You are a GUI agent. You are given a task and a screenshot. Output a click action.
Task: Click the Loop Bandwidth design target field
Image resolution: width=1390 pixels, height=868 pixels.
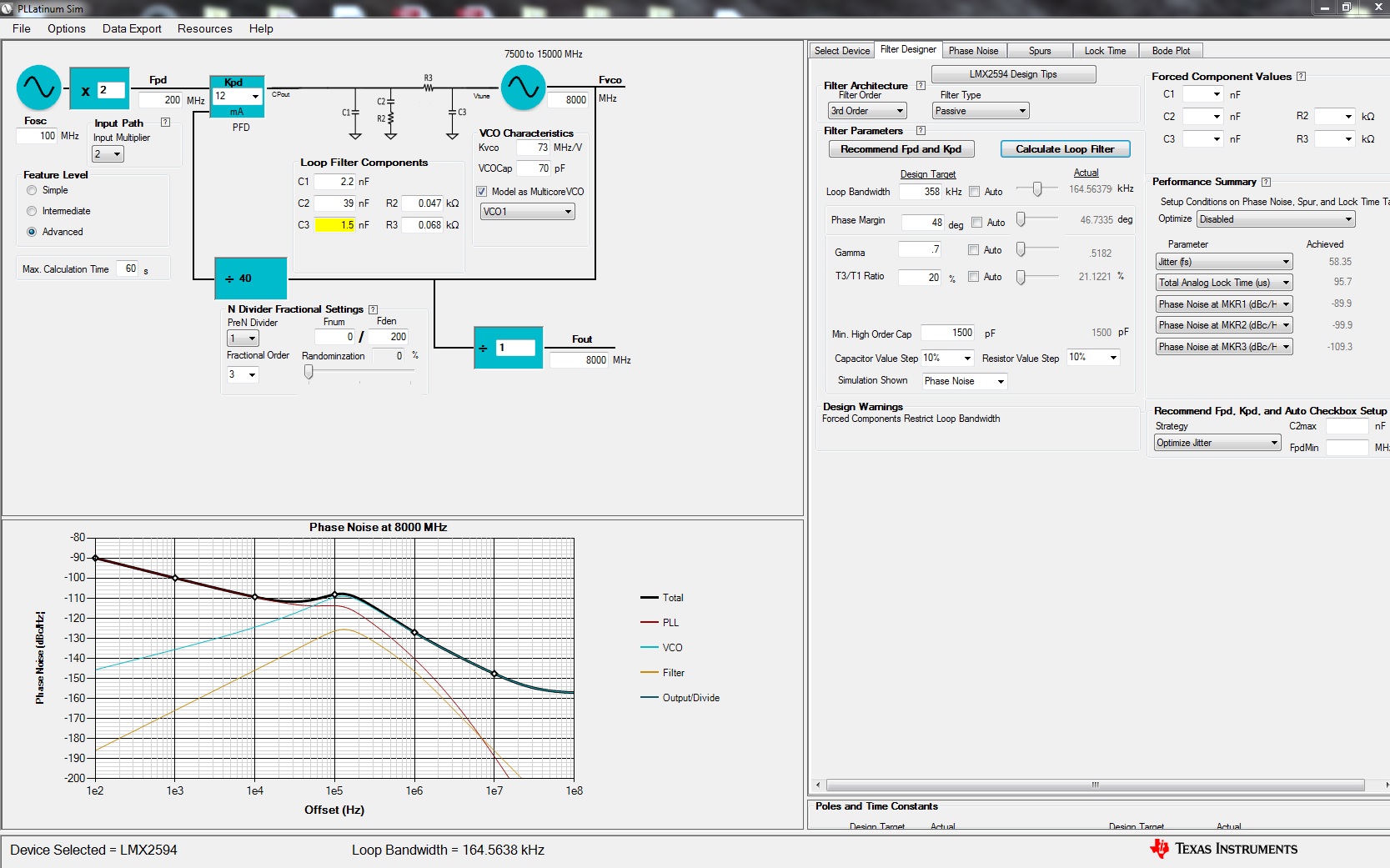coord(921,192)
